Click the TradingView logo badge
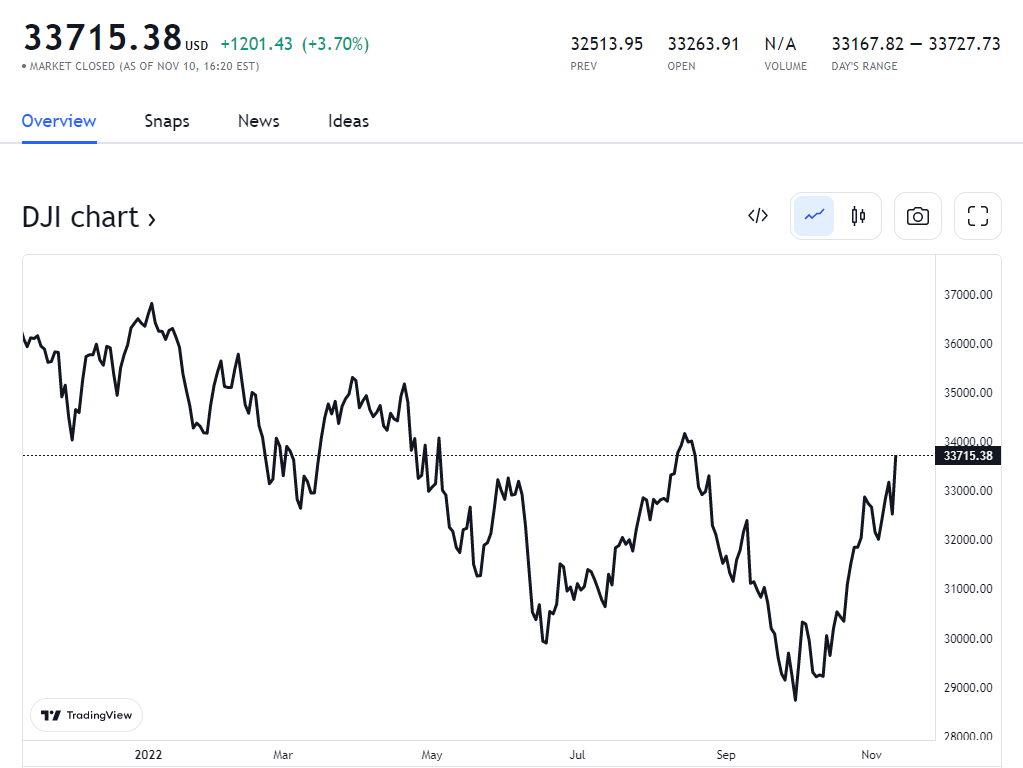This screenshot has height=768, width=1023. point(87,715)
